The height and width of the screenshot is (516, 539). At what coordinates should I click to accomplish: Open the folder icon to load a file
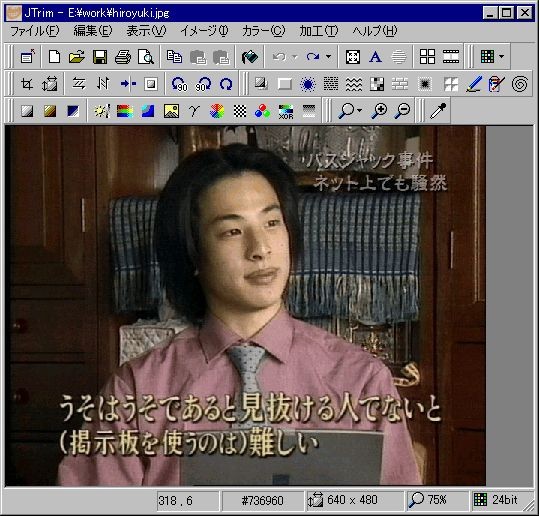[x=77, y=57]
